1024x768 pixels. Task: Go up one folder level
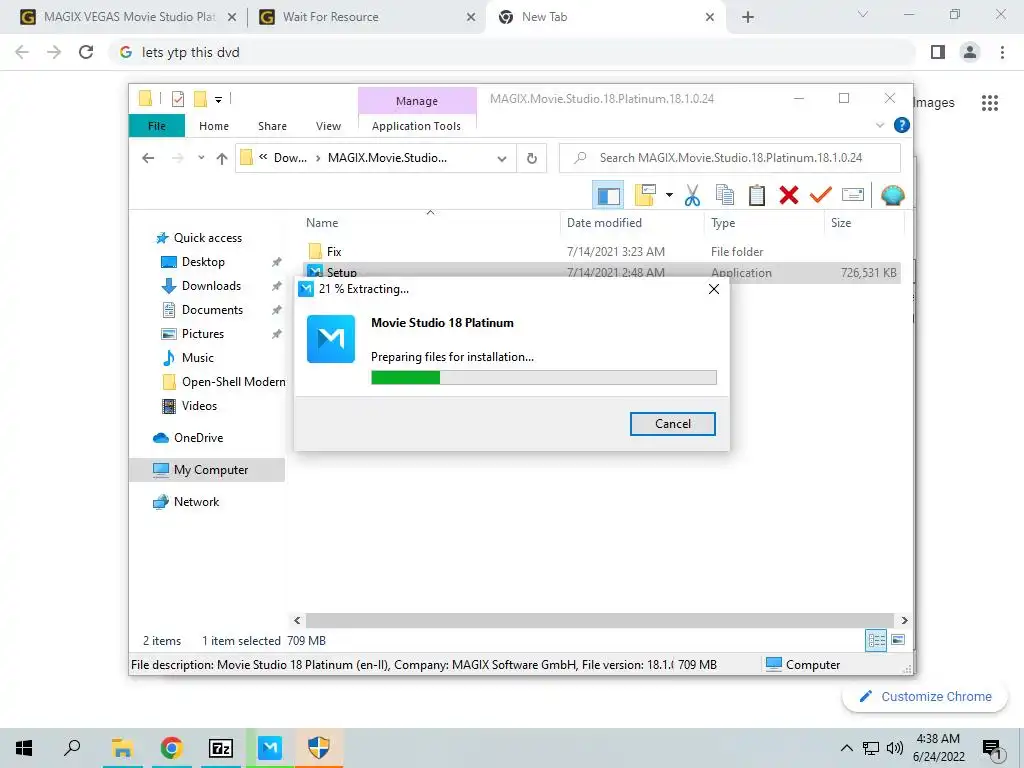[x=222, y=158]
